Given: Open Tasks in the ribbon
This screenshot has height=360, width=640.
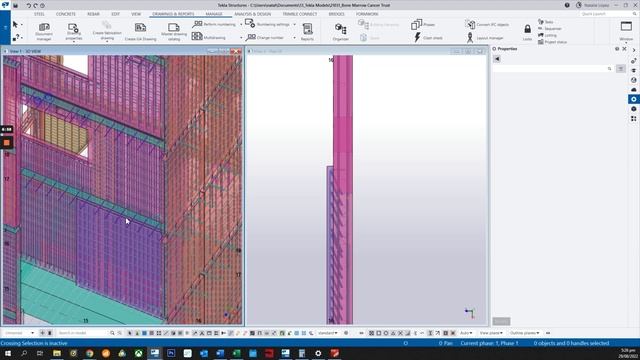Looking at the screenshot, I should (x=545, y=22).
